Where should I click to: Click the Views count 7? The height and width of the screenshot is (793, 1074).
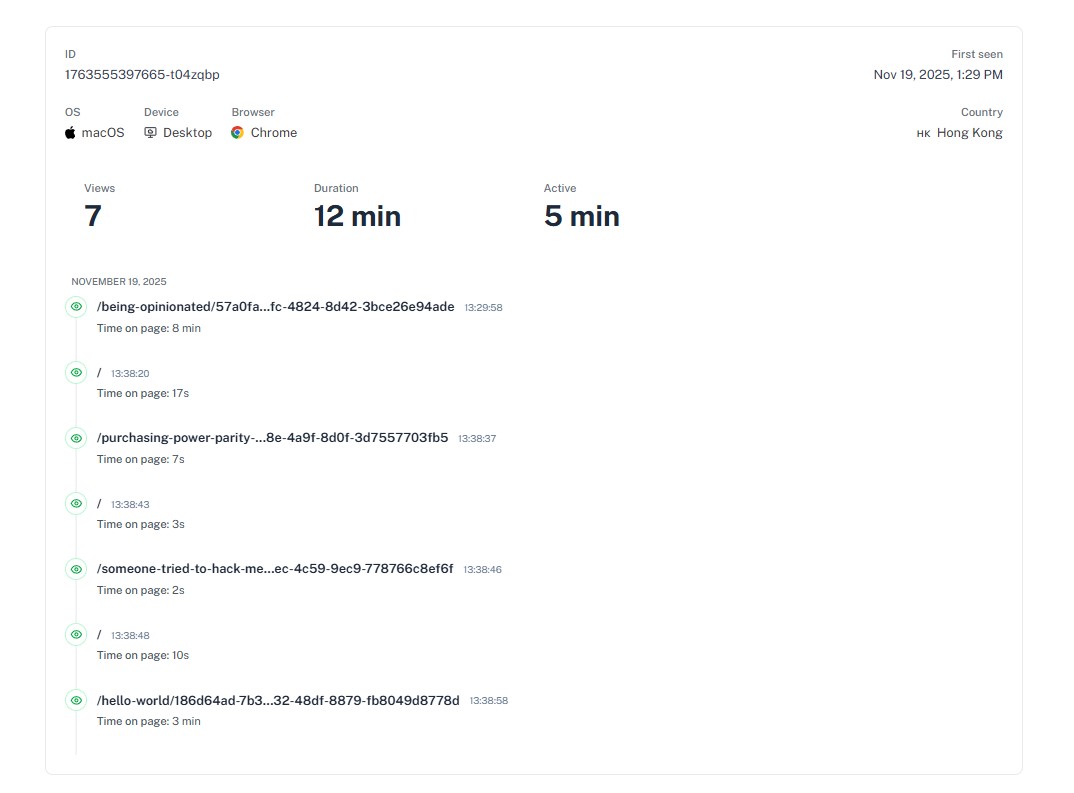pyautogui.click(x=93, y=216)
